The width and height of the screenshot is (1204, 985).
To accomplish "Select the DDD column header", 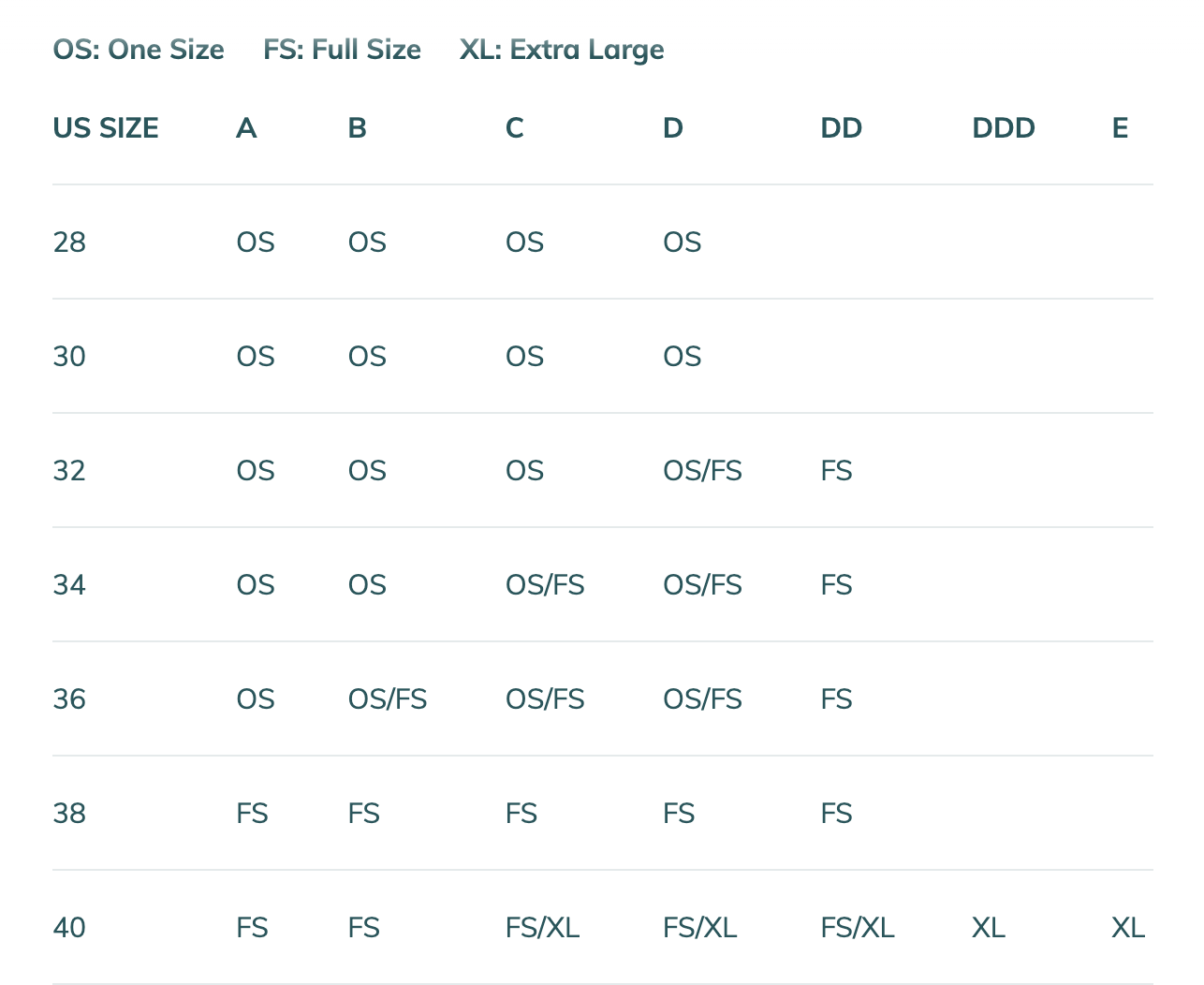I will (x=1004, y=127).
